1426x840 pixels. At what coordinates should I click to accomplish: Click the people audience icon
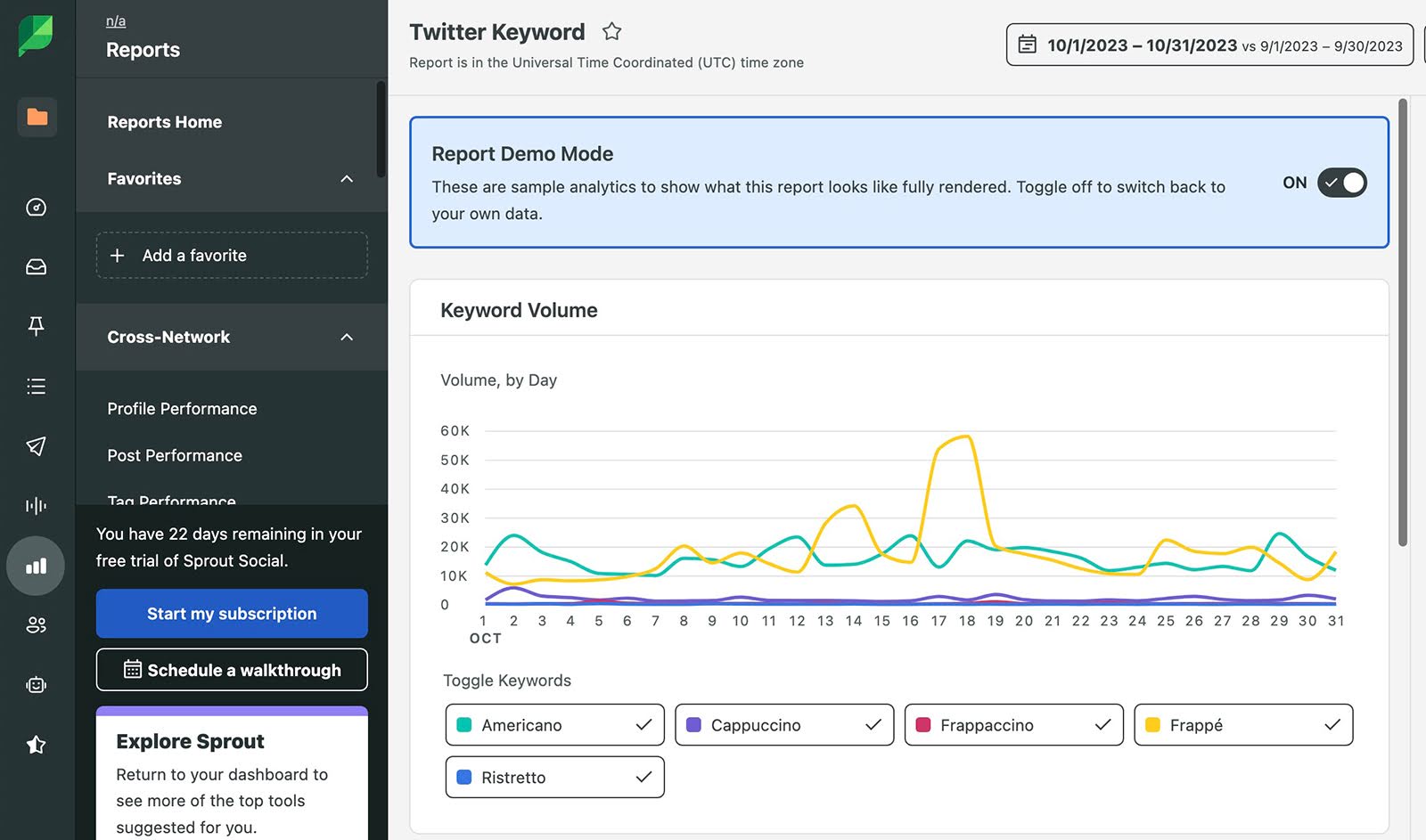pyautogui.click(x=36, y=624)
